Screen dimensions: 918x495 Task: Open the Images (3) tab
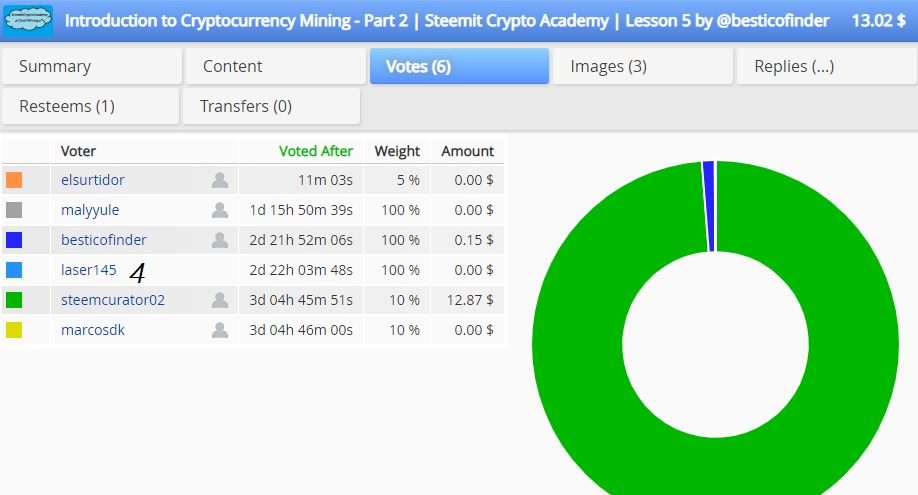pyautogui.click(x=643, y=66)
